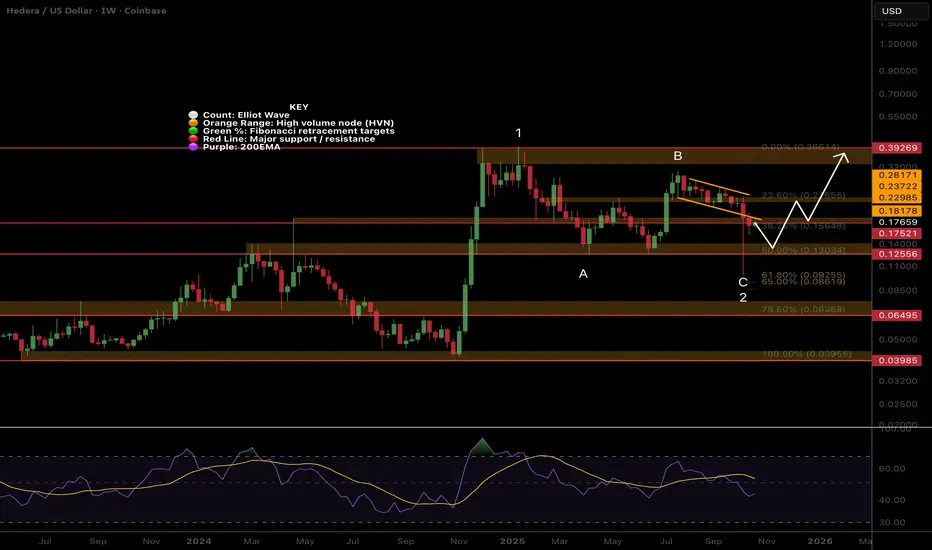
Task: Click the 2025 mark on the time axis
Action: 512,541
